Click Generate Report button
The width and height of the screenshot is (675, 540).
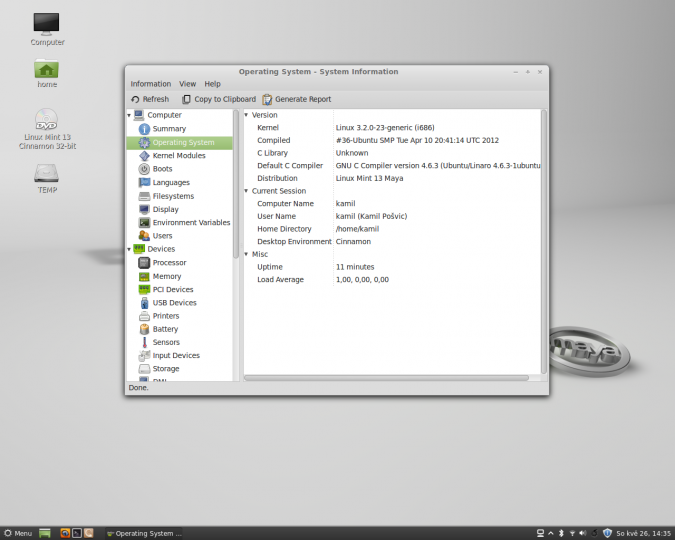[297, 99]
